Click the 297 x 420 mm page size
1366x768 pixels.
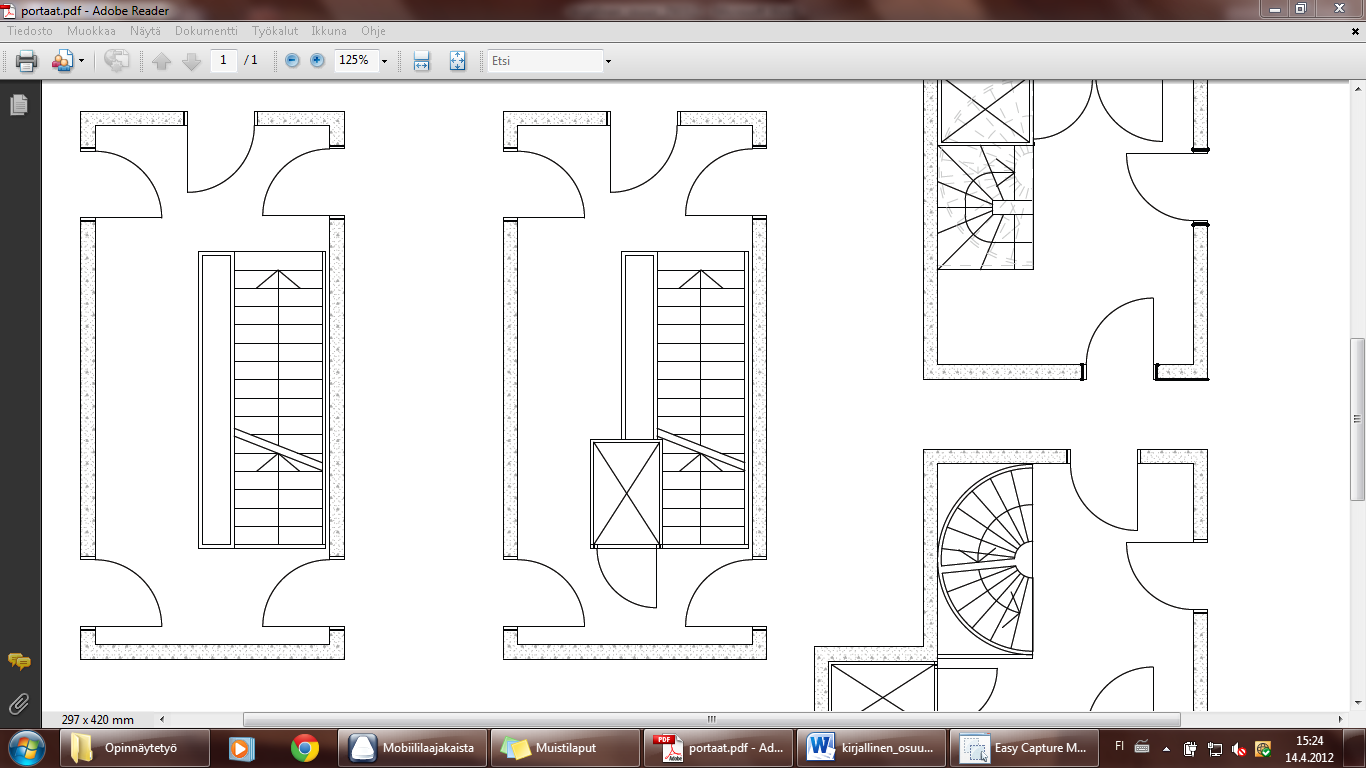(97, 720)
